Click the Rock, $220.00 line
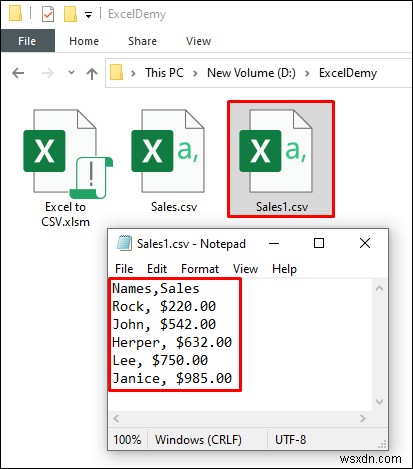The height and width of the screenshot is (469, 413). coord(164,306)
